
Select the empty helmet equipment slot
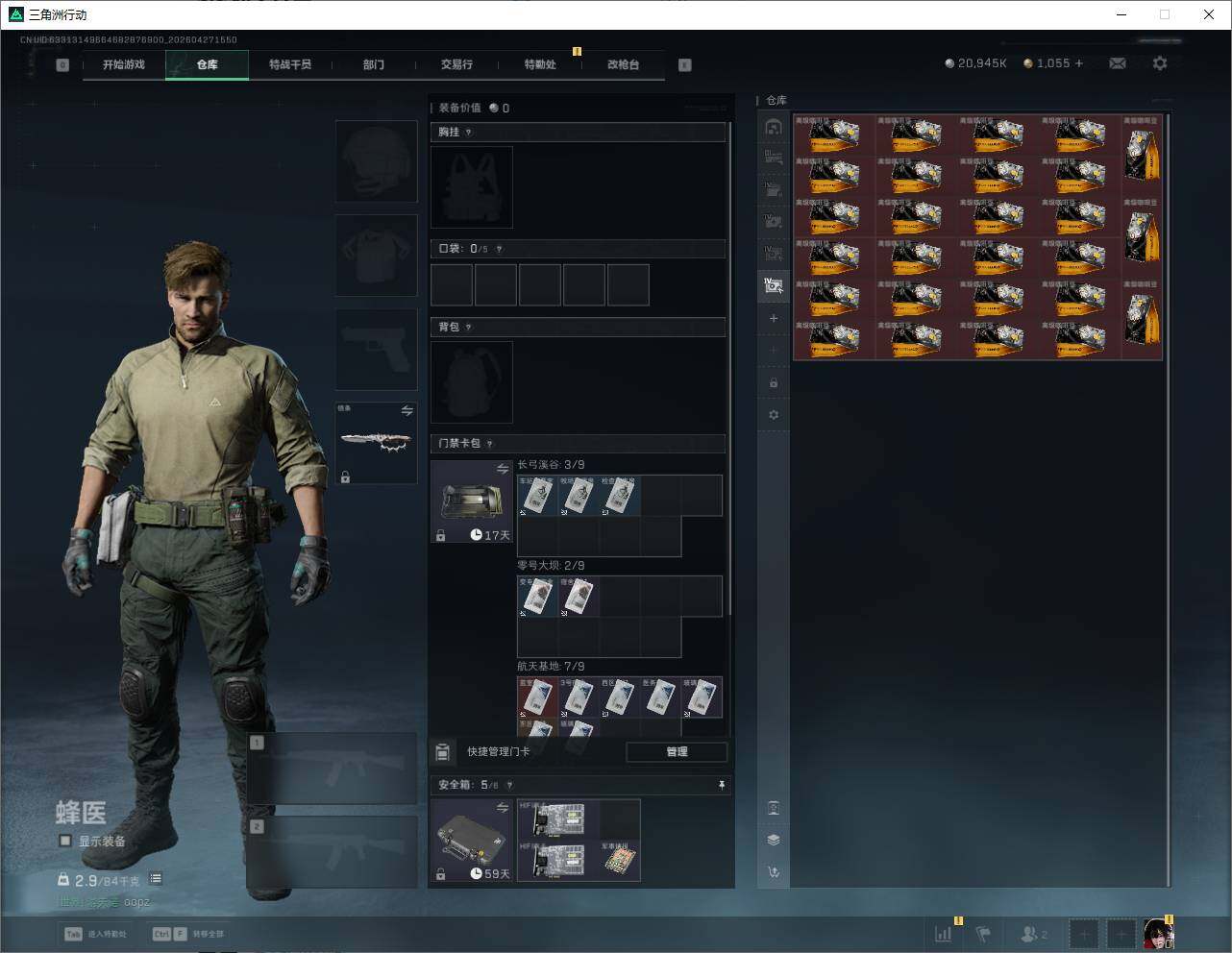pyautogui.click(x=376, y=160)
